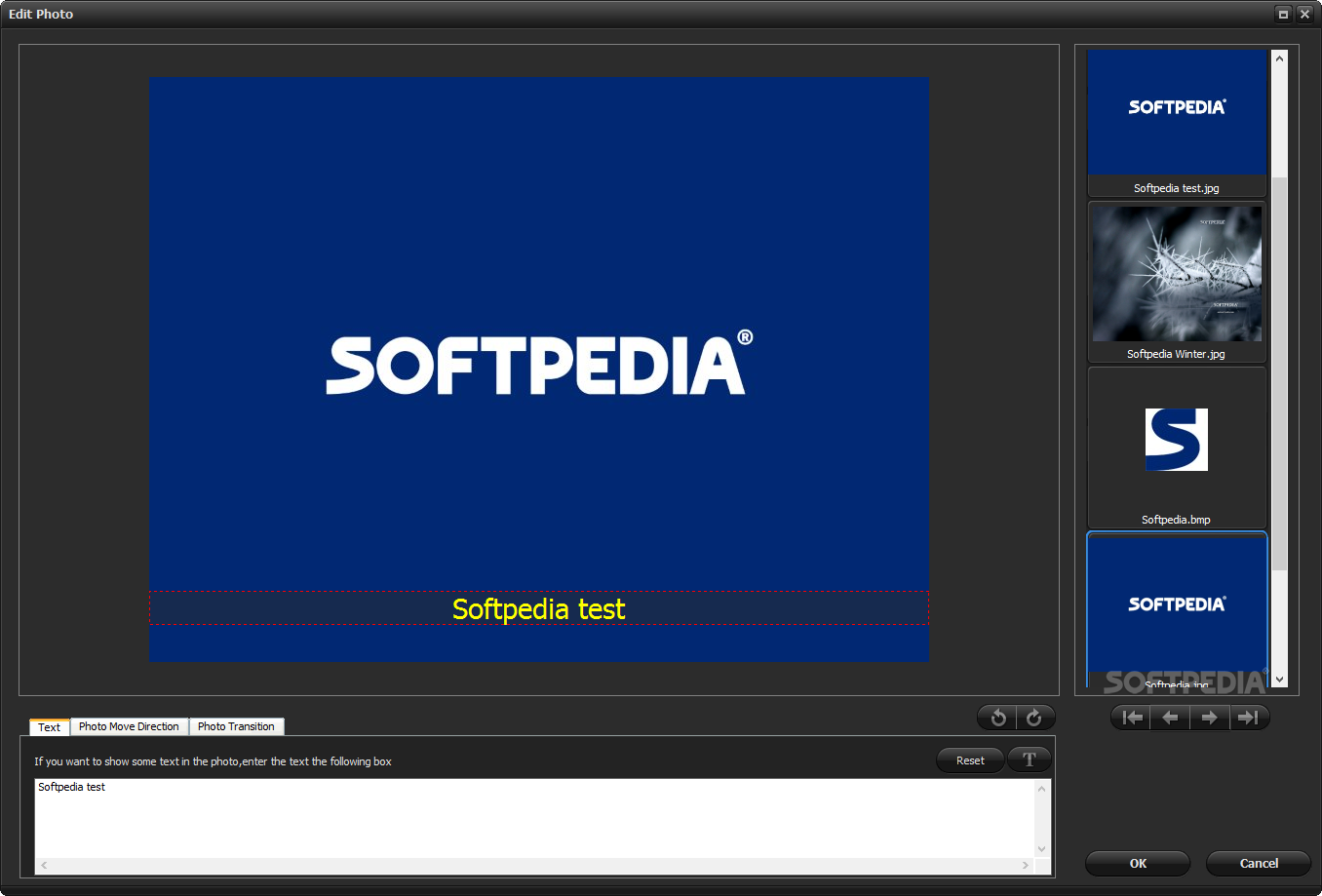Click text box scroll left arrow
This screenshot has height=896, width=1322.
coord(44,866)
